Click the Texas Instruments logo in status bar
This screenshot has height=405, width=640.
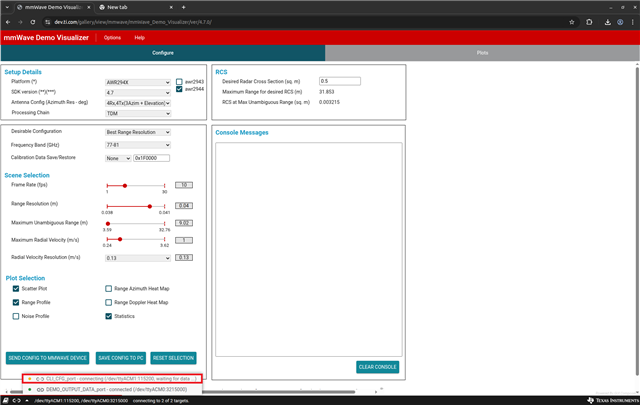point(613,400)
